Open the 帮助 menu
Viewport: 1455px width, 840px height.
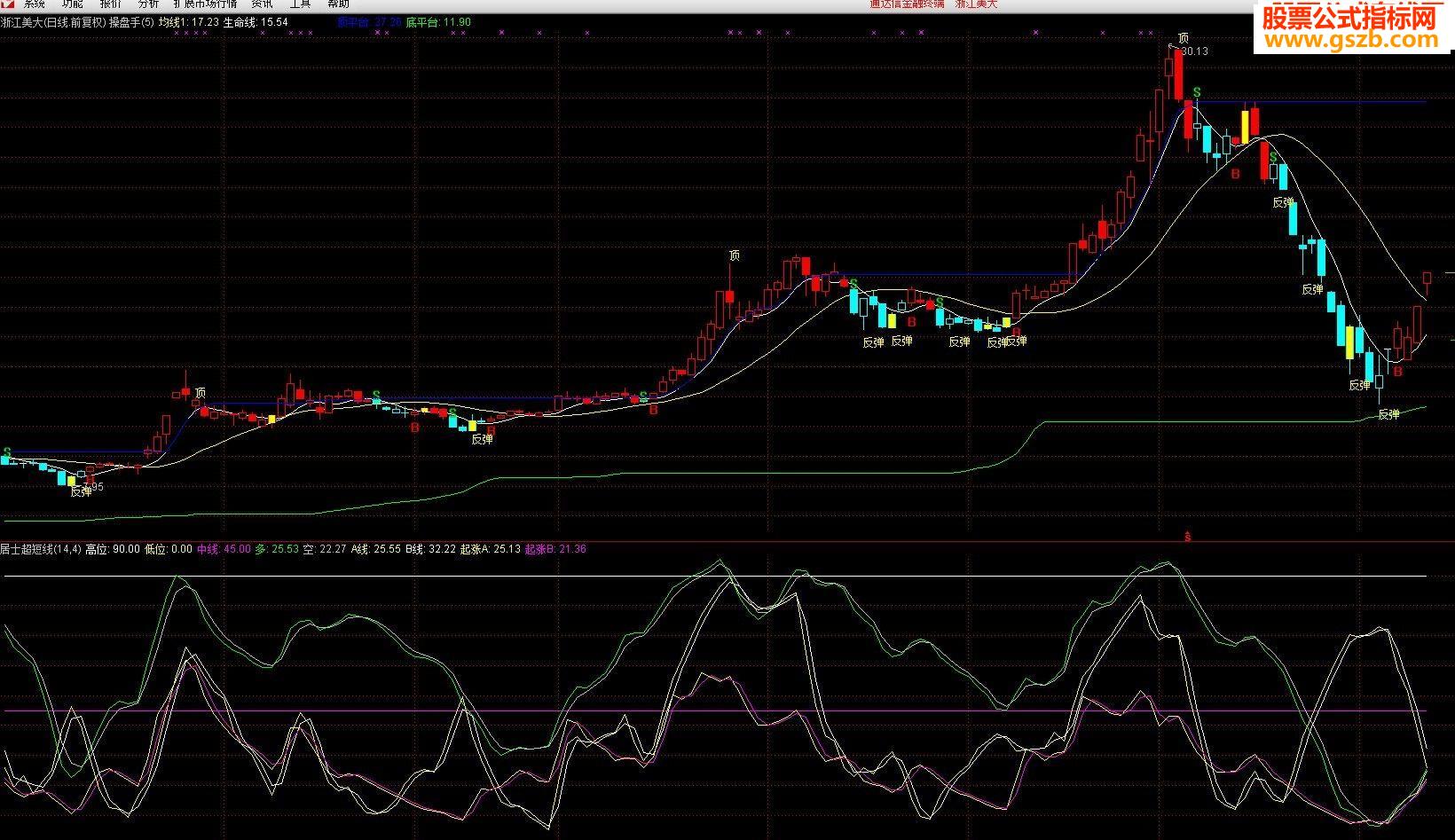(x=338, y=4)
